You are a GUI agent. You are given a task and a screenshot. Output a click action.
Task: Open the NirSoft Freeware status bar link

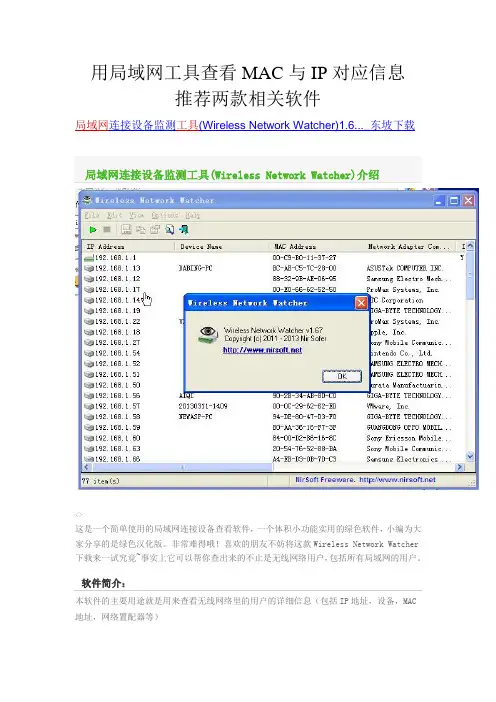pos(365,479)
